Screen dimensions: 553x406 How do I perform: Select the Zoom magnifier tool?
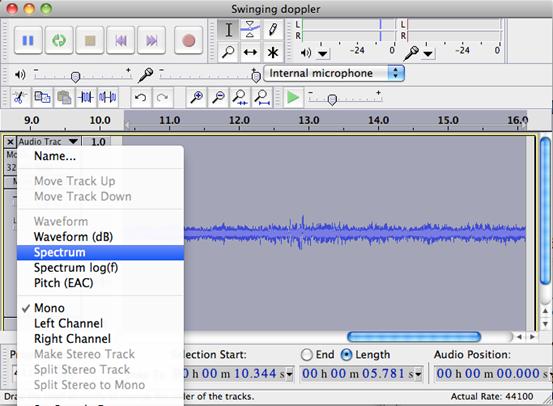tap(229, 52)
